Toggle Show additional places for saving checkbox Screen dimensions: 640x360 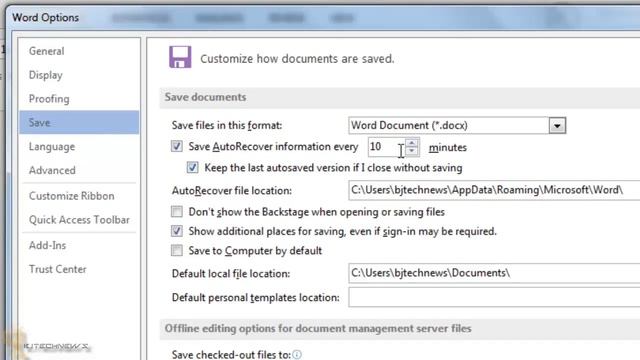tap(177, 231)
